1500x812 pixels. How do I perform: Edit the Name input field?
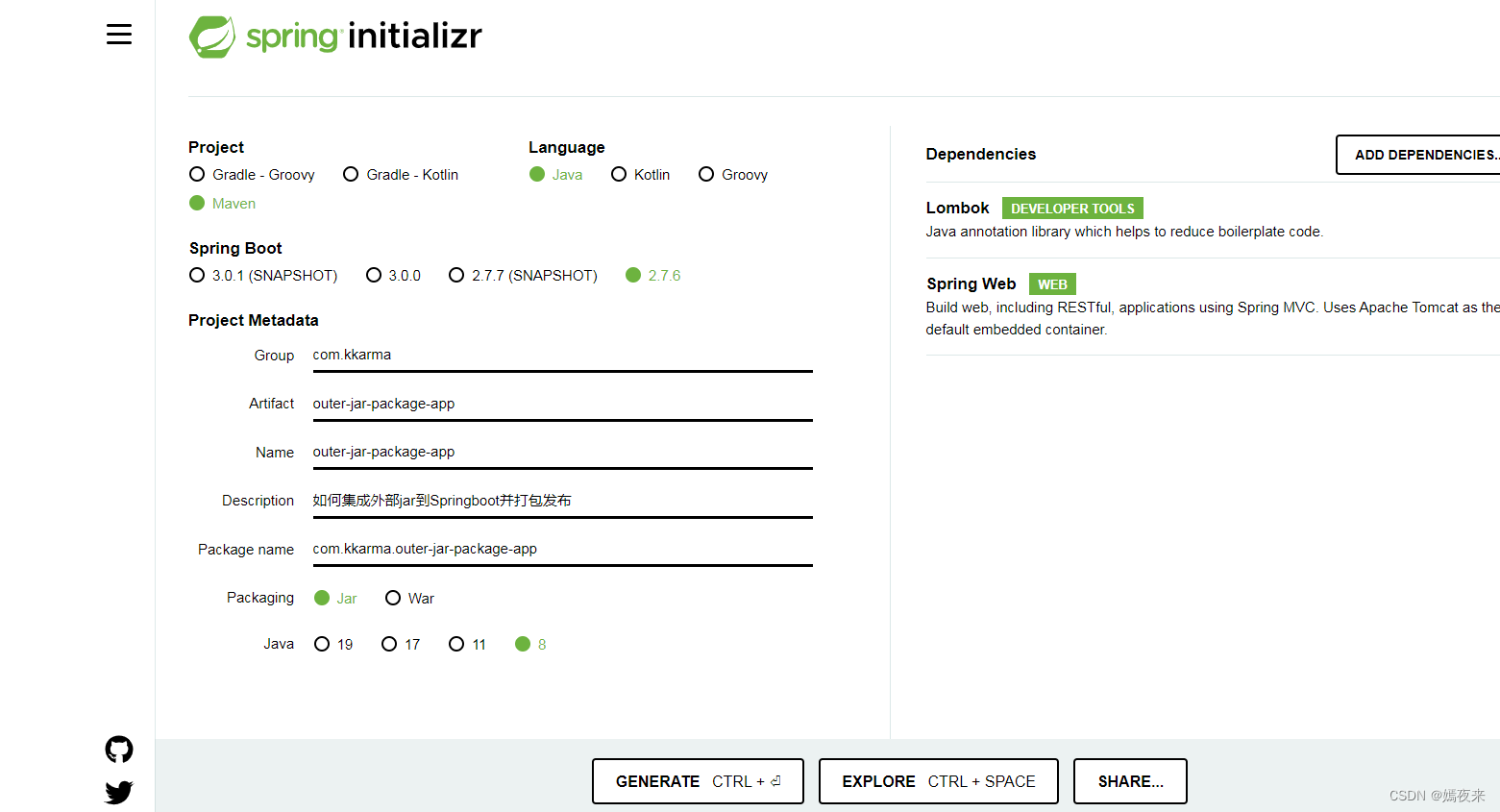tap(562, 453)
